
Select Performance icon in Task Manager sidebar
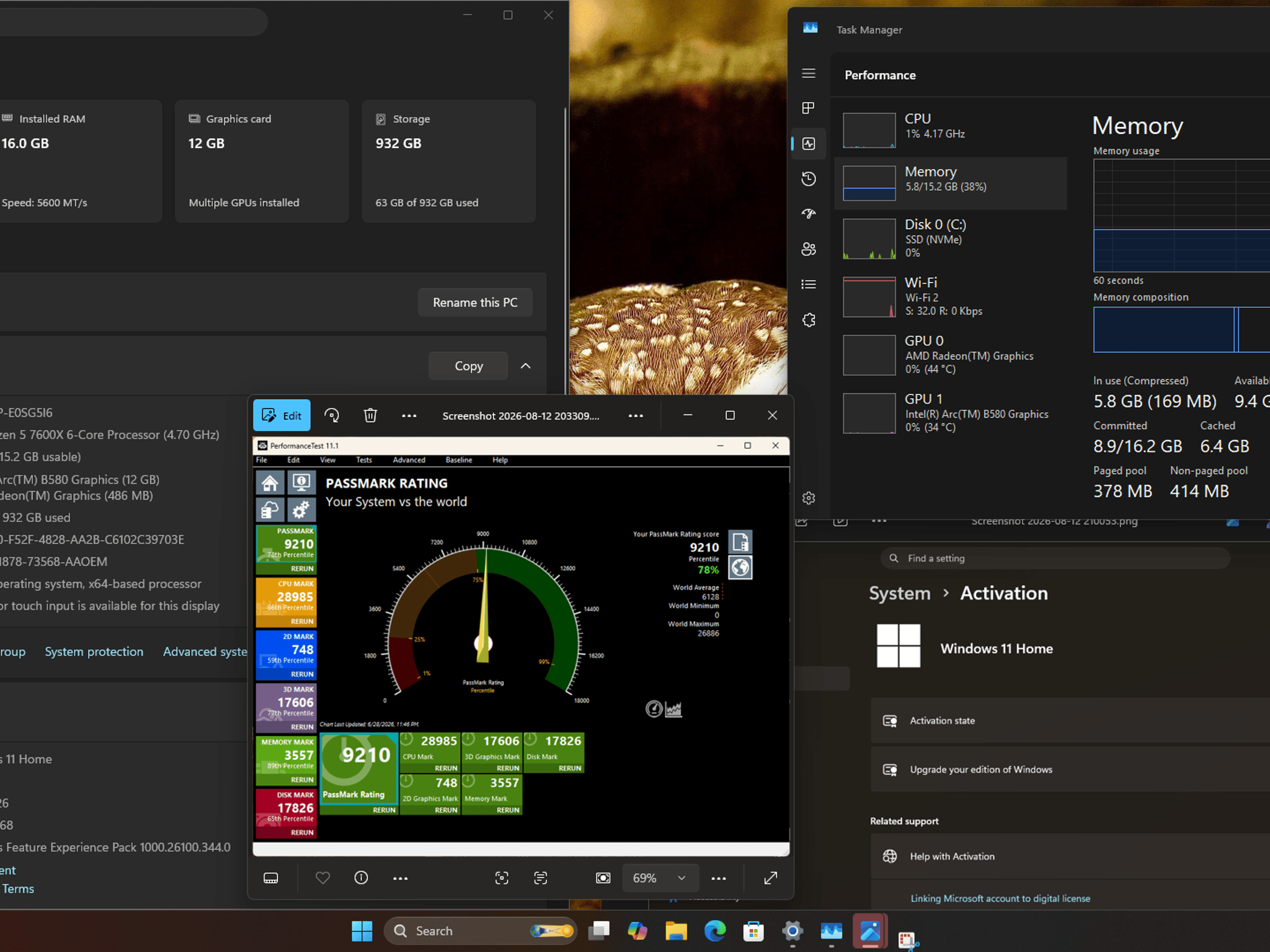point(809,144)
